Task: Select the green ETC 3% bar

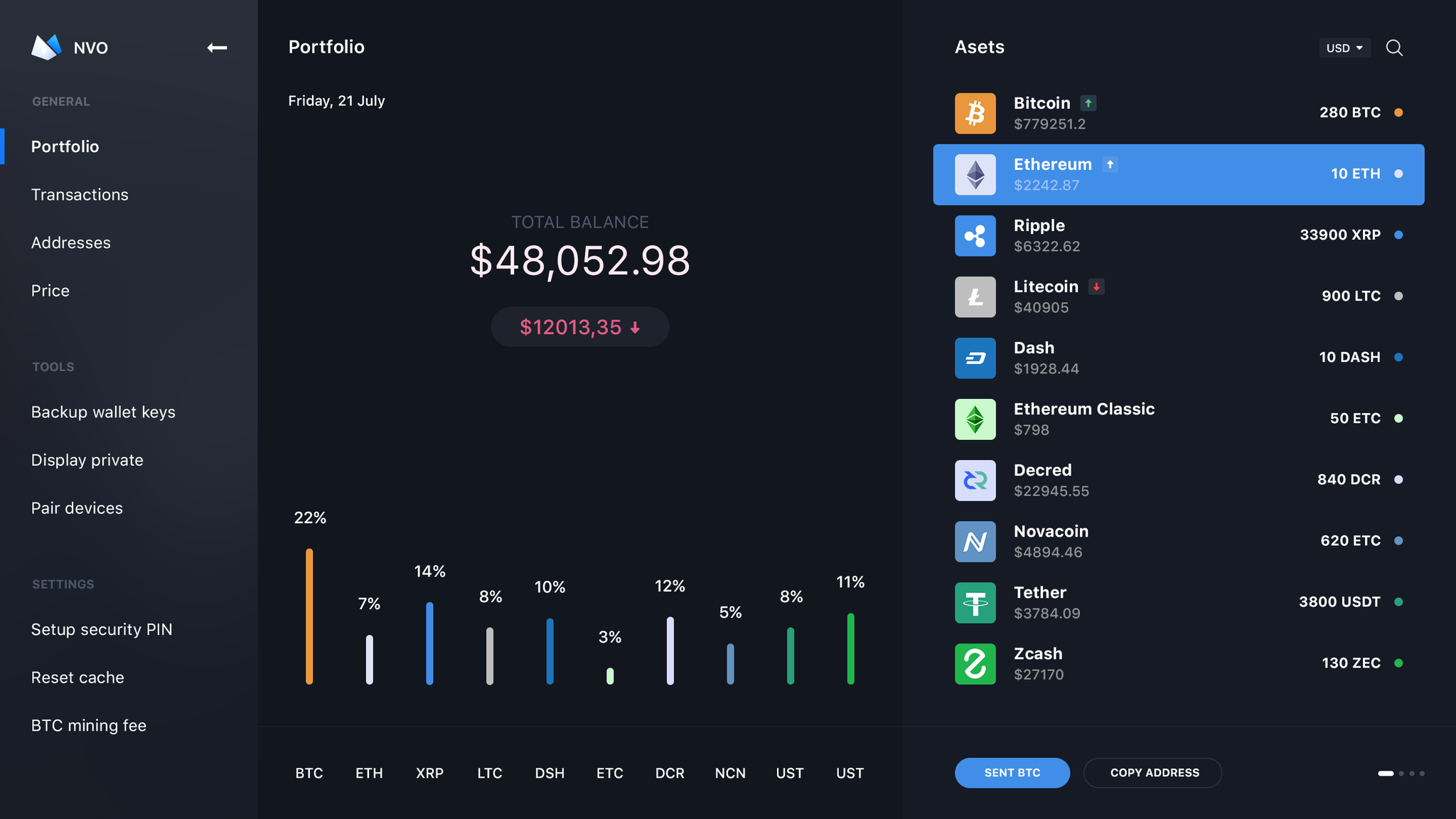Action: pyautogui.click(x=610, y=676)
